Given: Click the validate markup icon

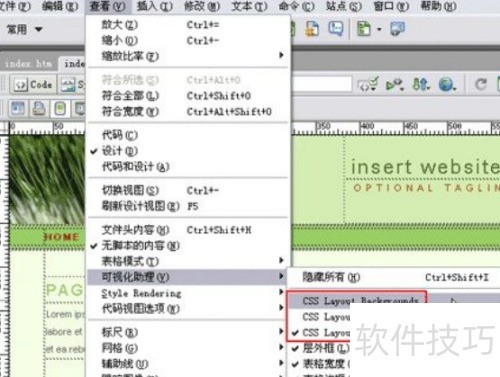Looking at the screenshot, I should (x=368, y=85).
